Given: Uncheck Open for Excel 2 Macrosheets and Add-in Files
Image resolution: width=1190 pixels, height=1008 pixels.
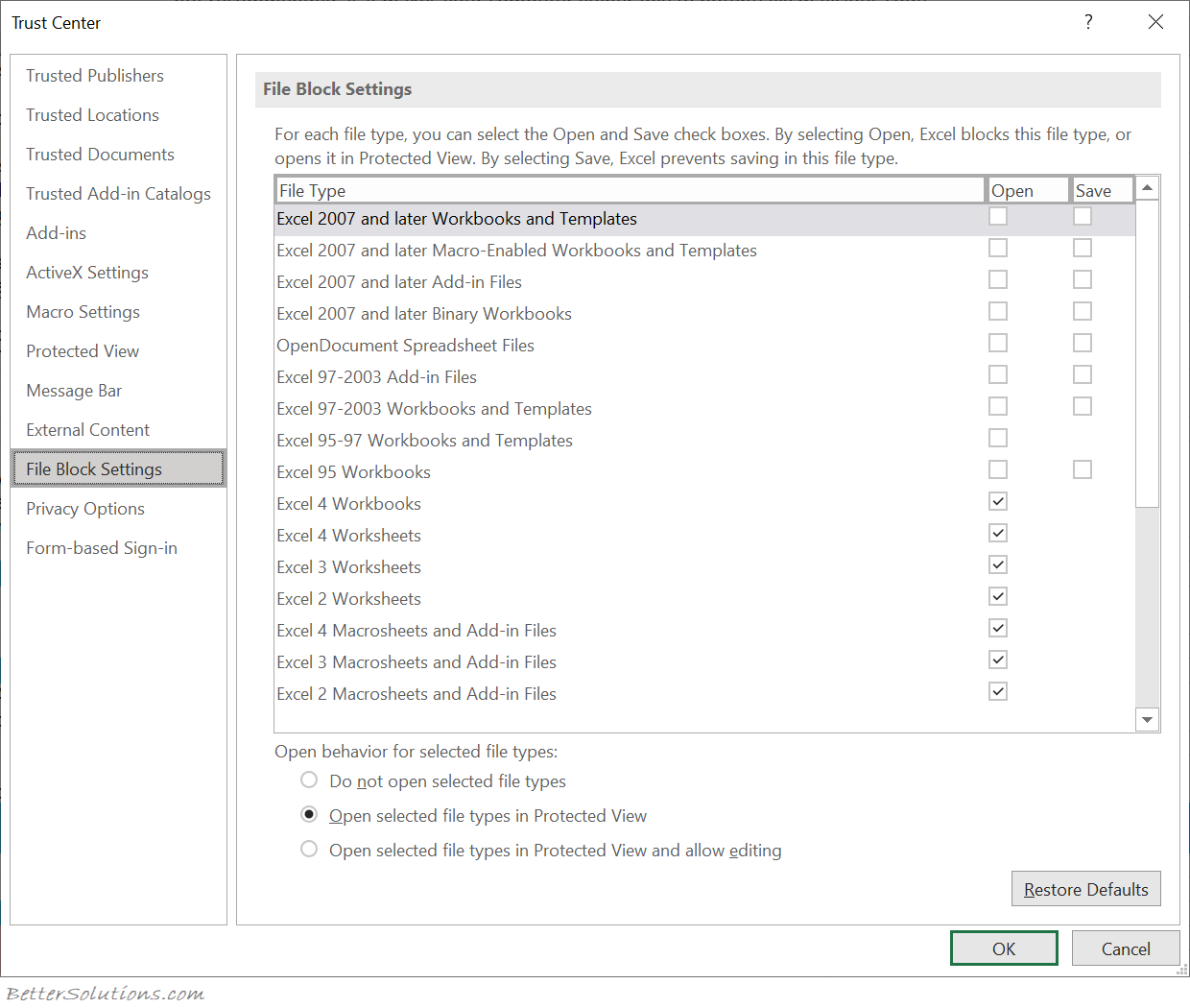Looking at the screenshot, I should tap(998, 691).
